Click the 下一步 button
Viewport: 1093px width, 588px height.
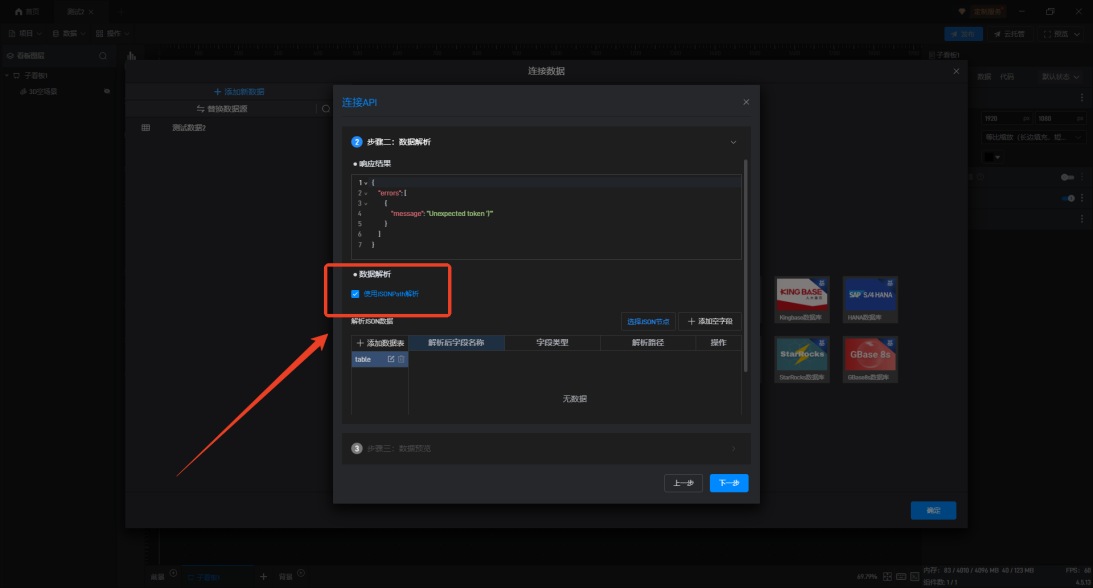tap(729, 483)
